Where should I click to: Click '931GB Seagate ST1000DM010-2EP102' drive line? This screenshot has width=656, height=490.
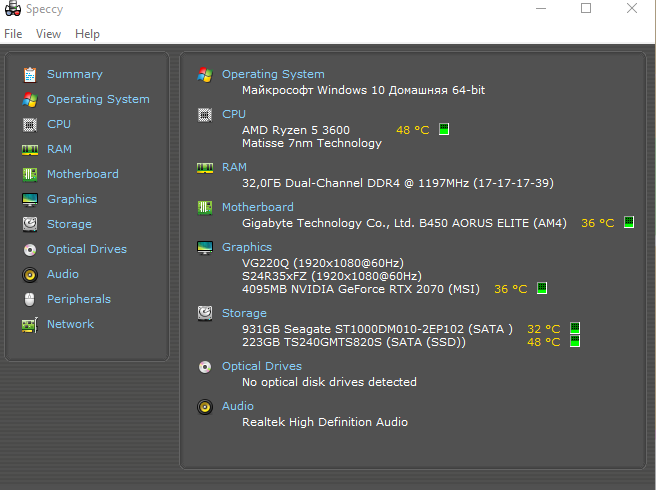377,329
